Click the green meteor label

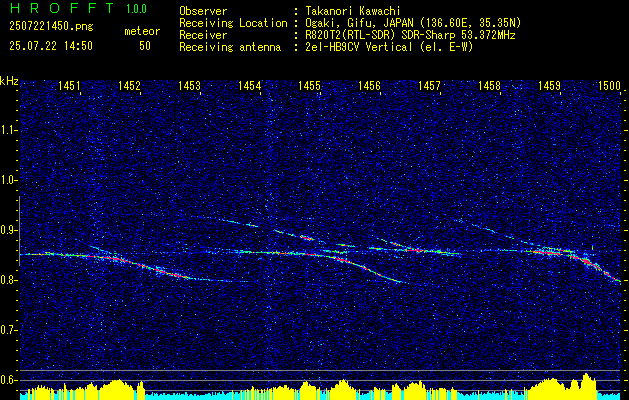click(142, 31)
